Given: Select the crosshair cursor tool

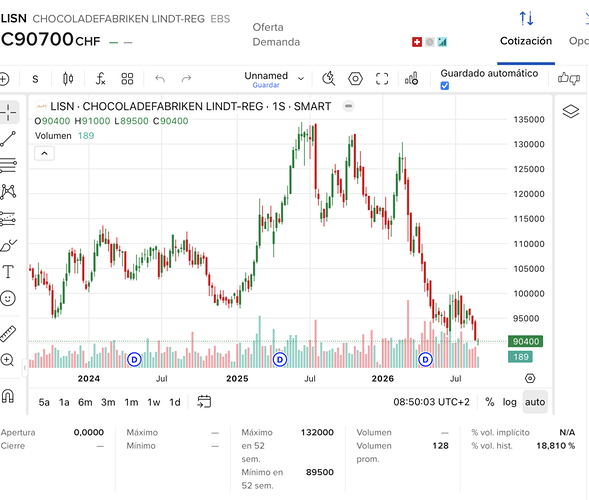Looking at the screenshot, I should pyautogui.click(x=8, y=112).
